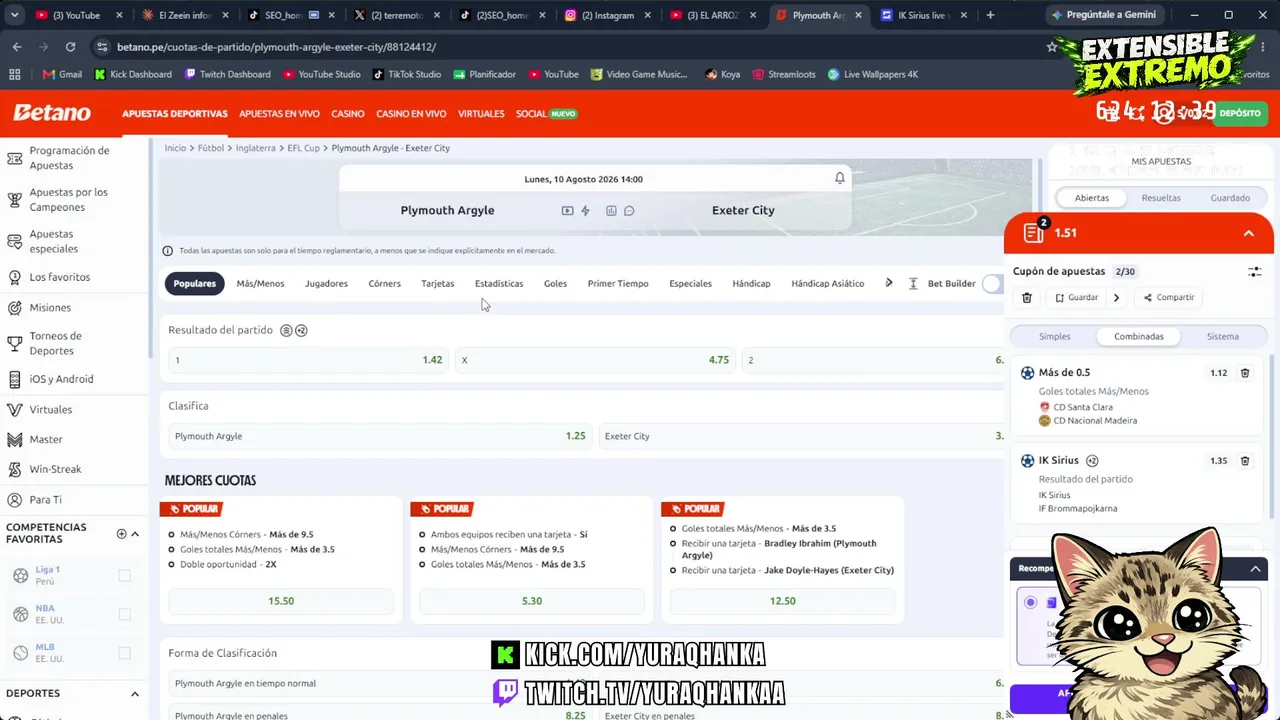This screenshot has height=720, width=1280.
Task: Expand the Guardar options arrow
Action: 1116,297
